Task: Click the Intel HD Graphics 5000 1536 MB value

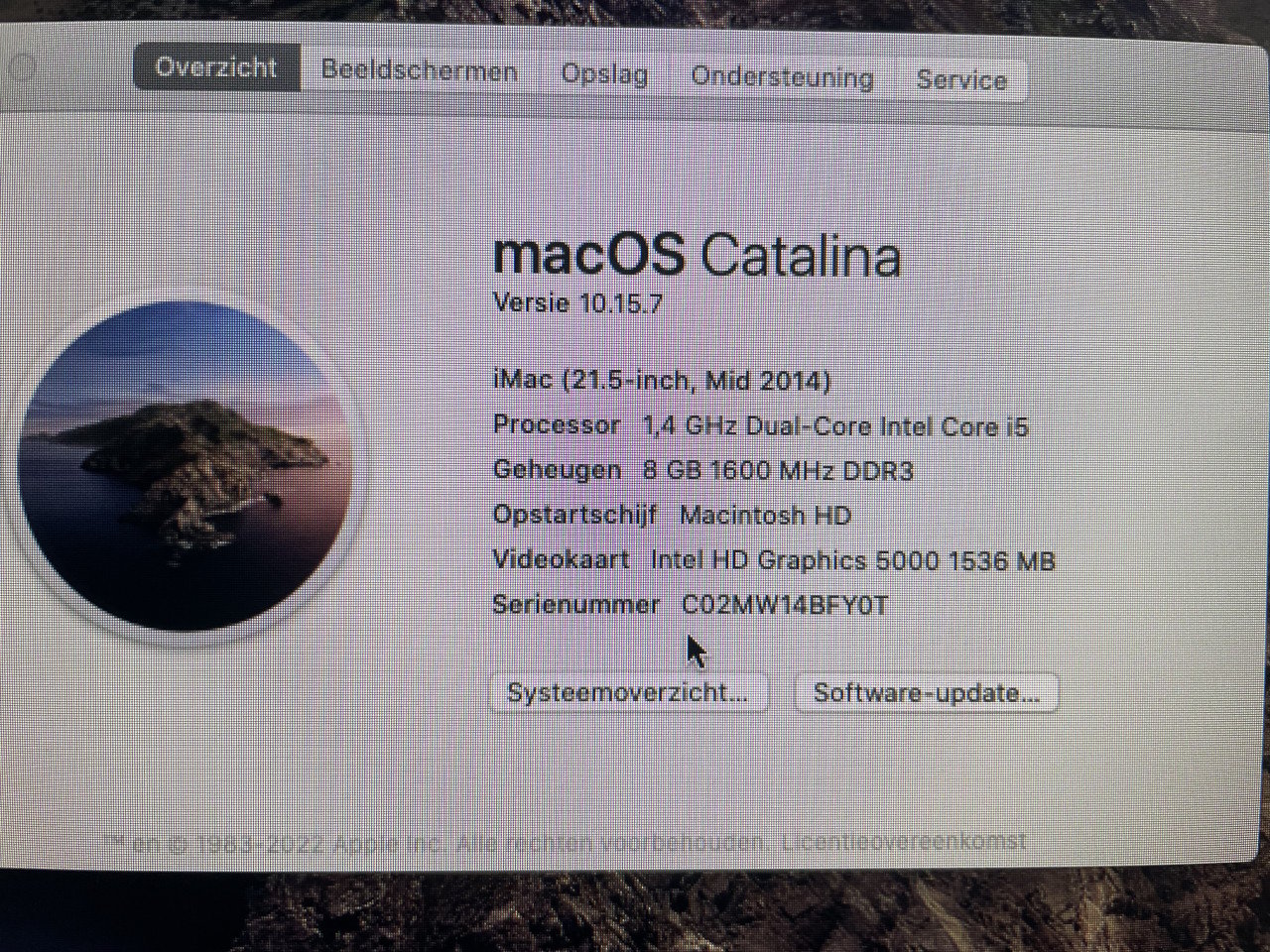Action: (852, 560)
